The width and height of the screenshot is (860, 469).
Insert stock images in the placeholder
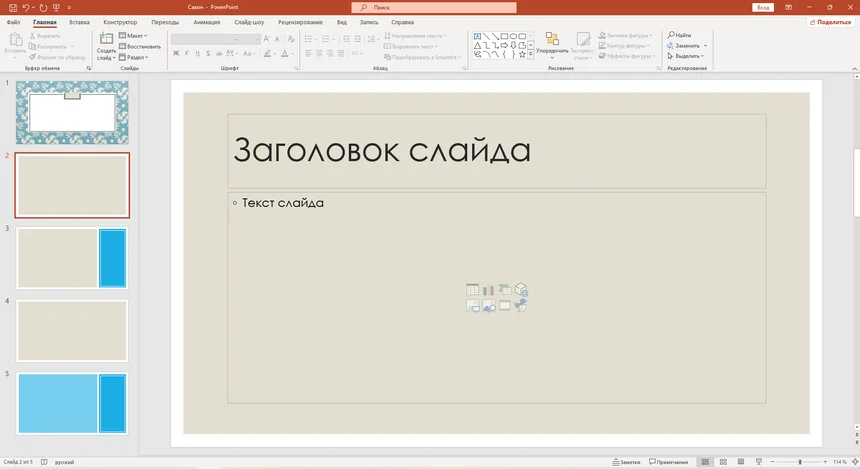click(x=488, y=306)
